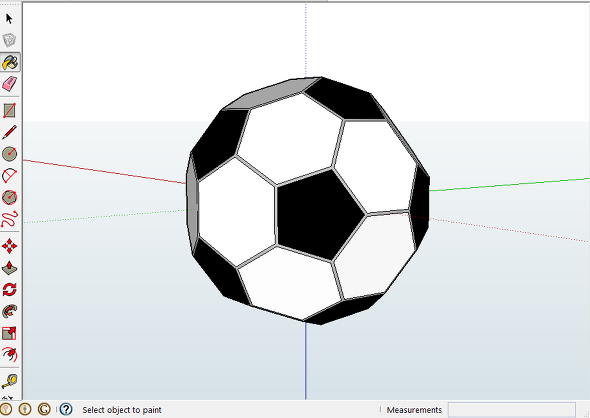
Task: Choose the Rectangle drawing tool
Action: 9,111
